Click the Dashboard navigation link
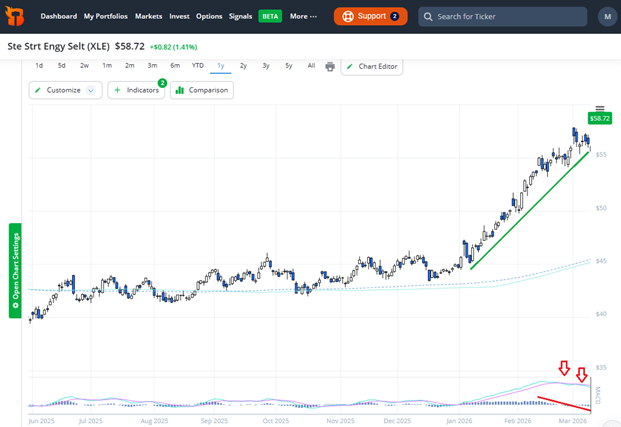This screenshot has width=621, height=427. [58, 16]
